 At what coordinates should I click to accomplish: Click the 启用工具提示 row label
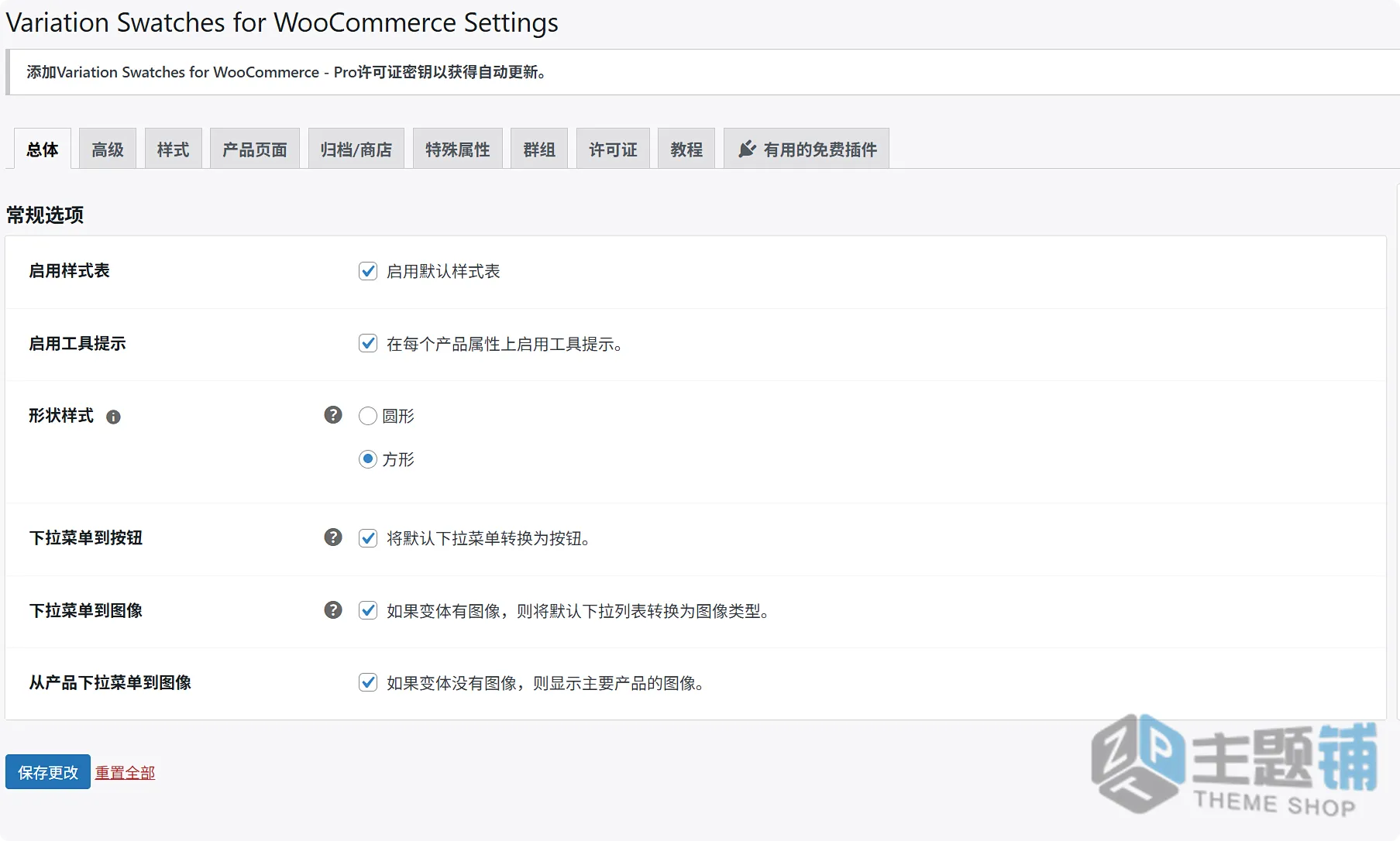[77, 343]
